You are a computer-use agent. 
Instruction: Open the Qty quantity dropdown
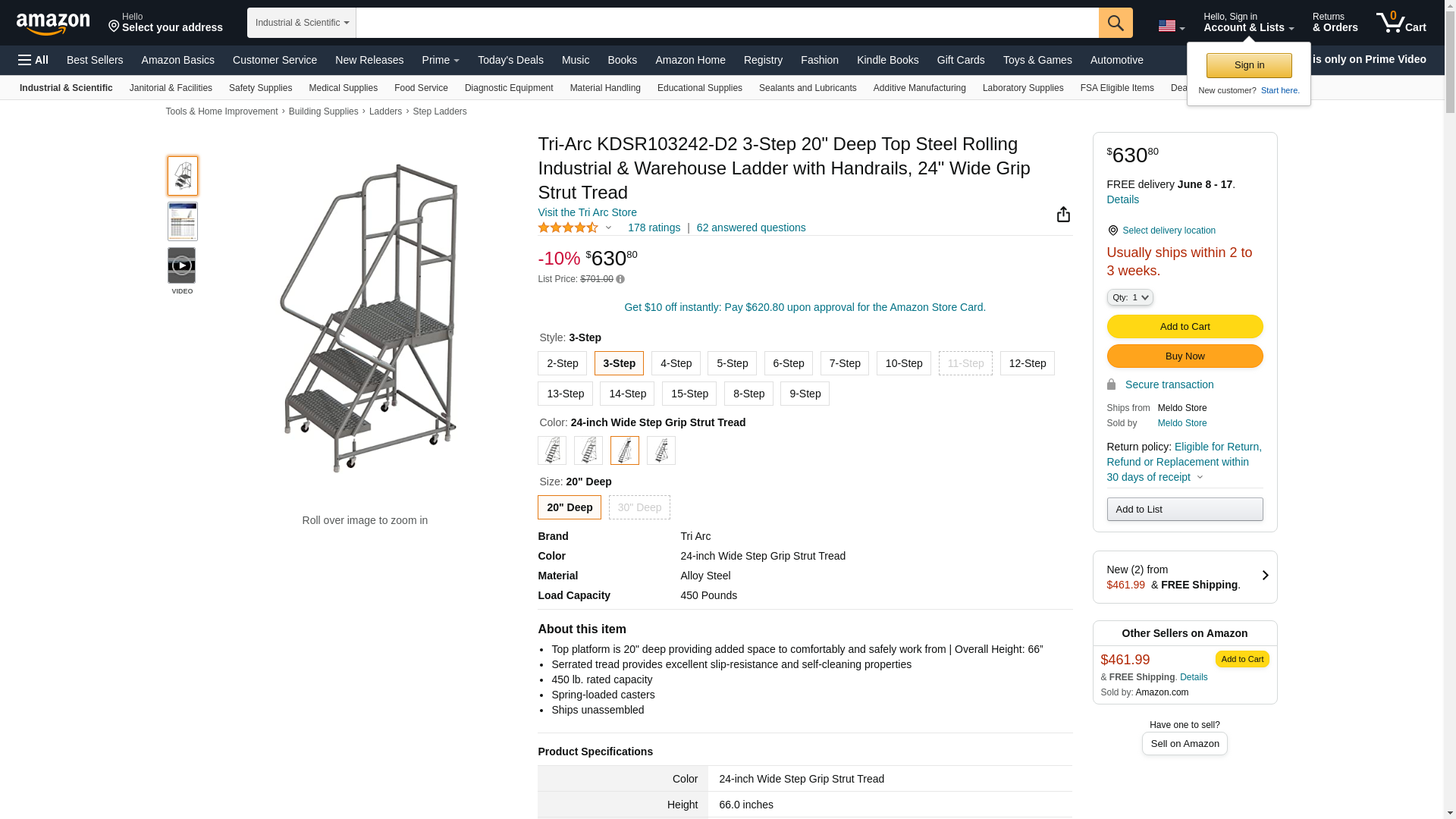[1129, 297]
